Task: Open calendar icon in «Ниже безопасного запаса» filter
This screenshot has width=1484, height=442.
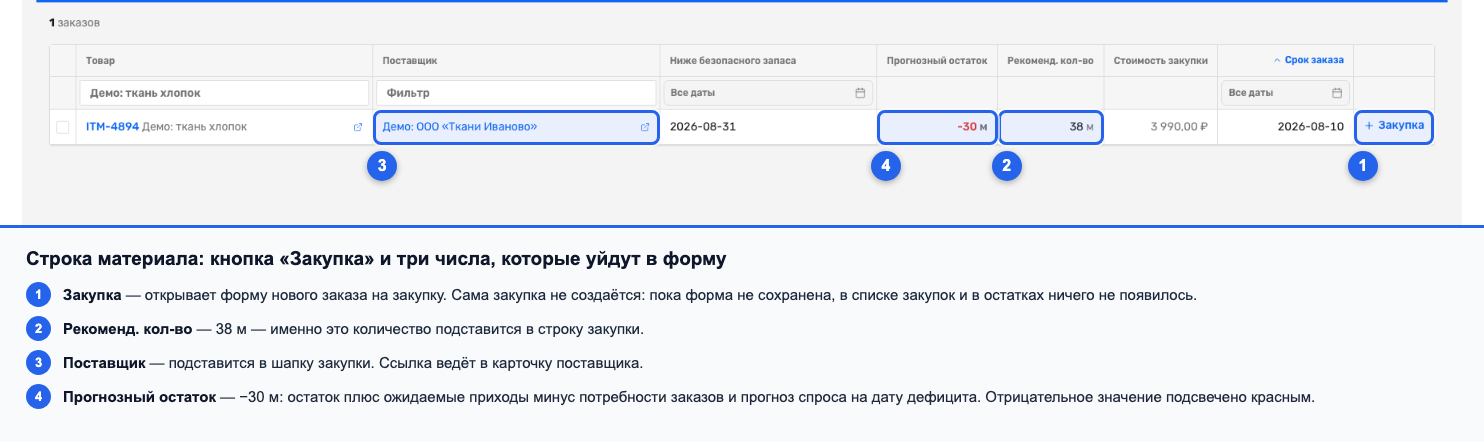Action: click(x=860, y=93)
